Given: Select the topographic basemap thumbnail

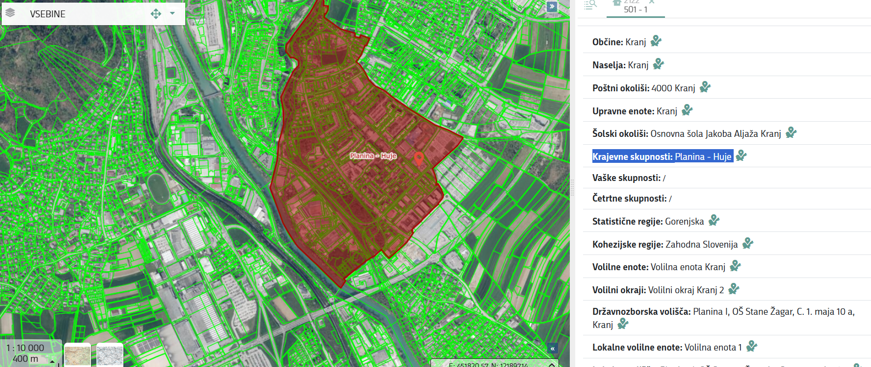Looking at the screenshot, I should tap(77, 355).
